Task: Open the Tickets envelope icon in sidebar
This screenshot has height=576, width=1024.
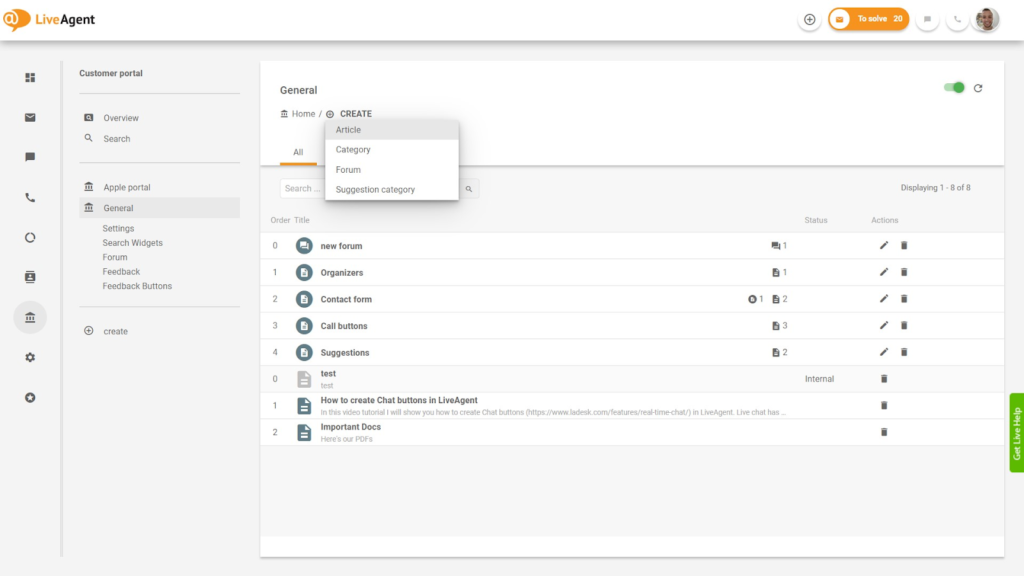Action: [30, 118]
